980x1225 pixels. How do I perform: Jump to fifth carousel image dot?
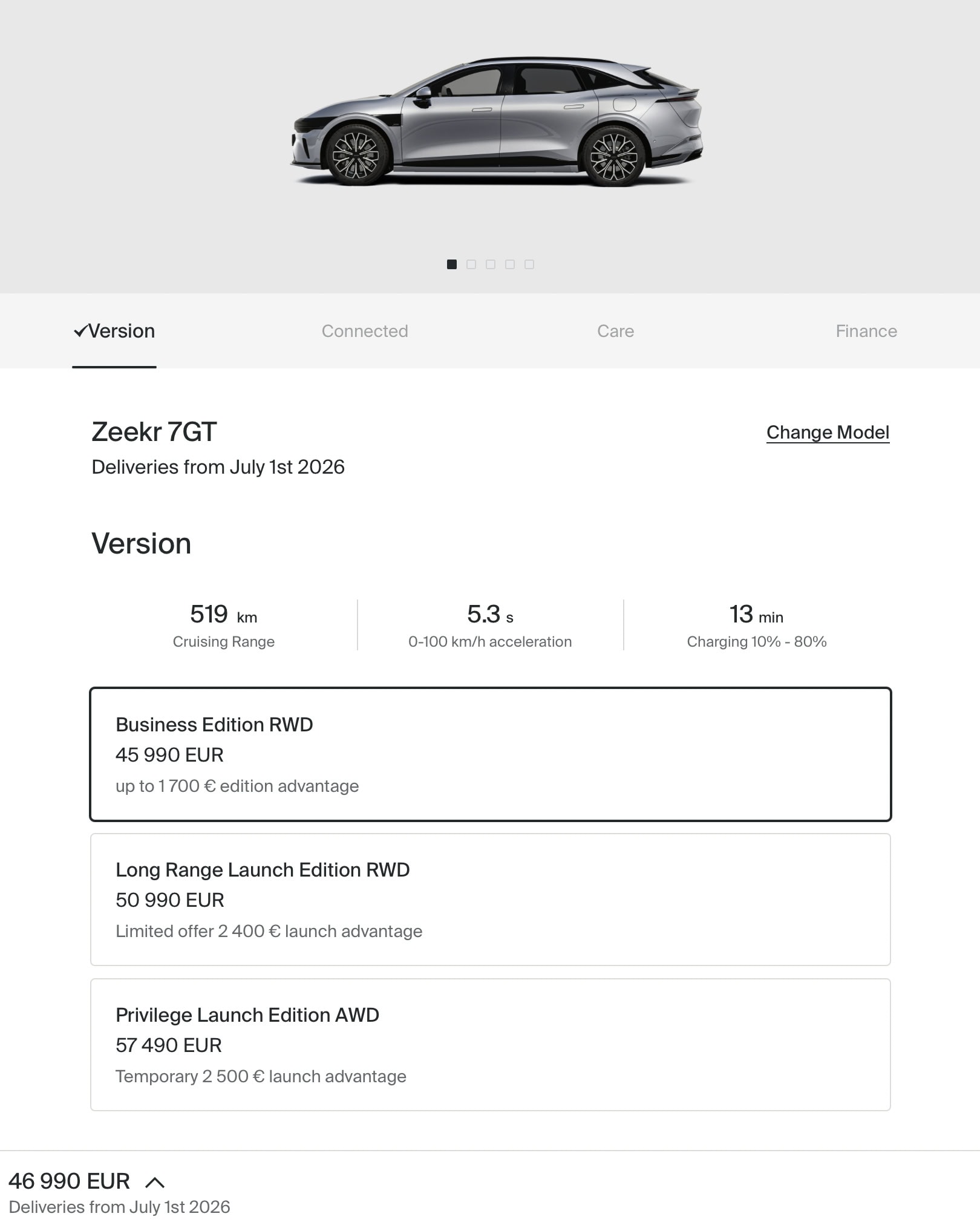[x=529, y=264]
